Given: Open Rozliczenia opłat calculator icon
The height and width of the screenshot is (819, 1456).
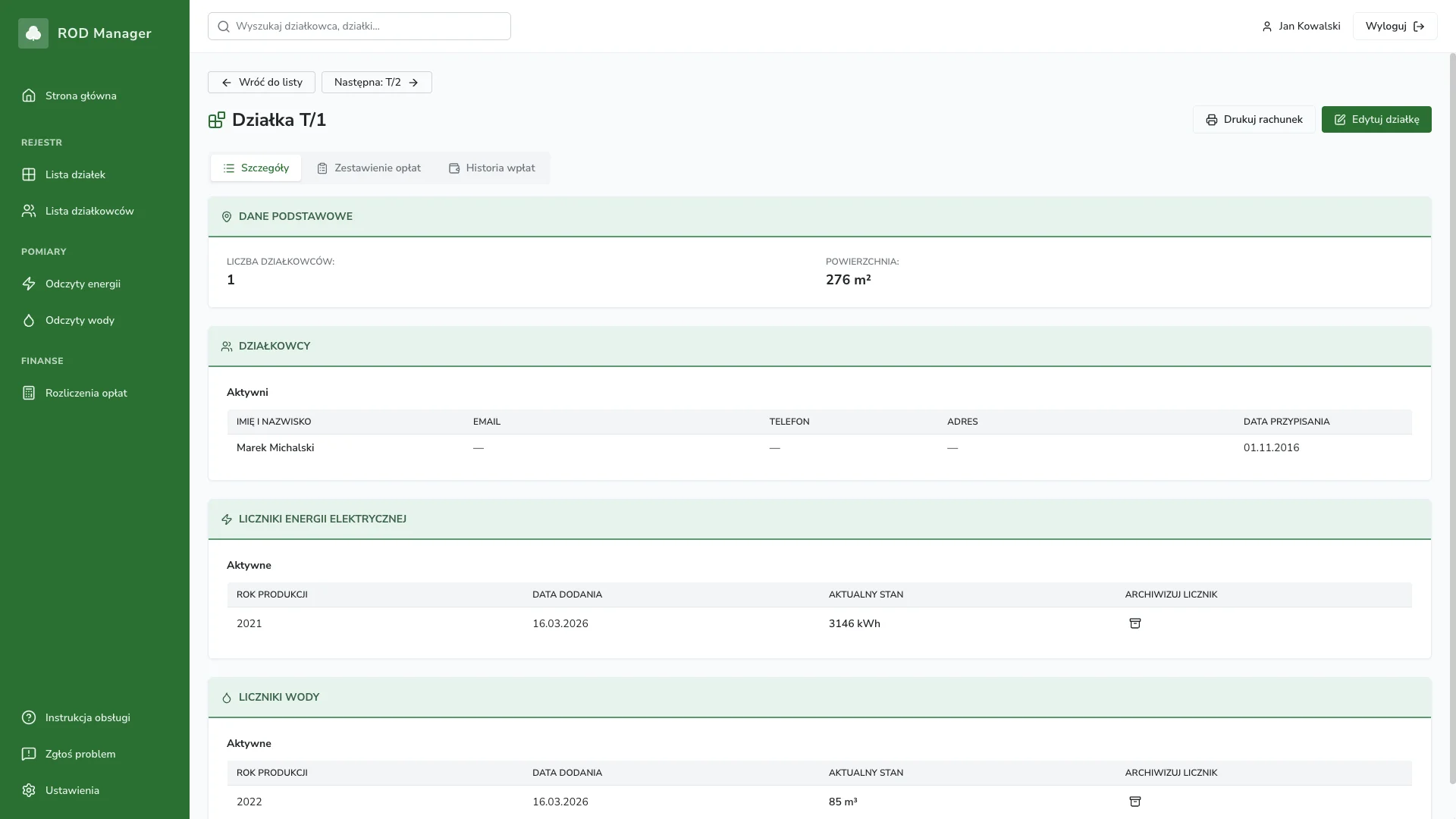Looking at the screenshot, I should tap(29, 393).
